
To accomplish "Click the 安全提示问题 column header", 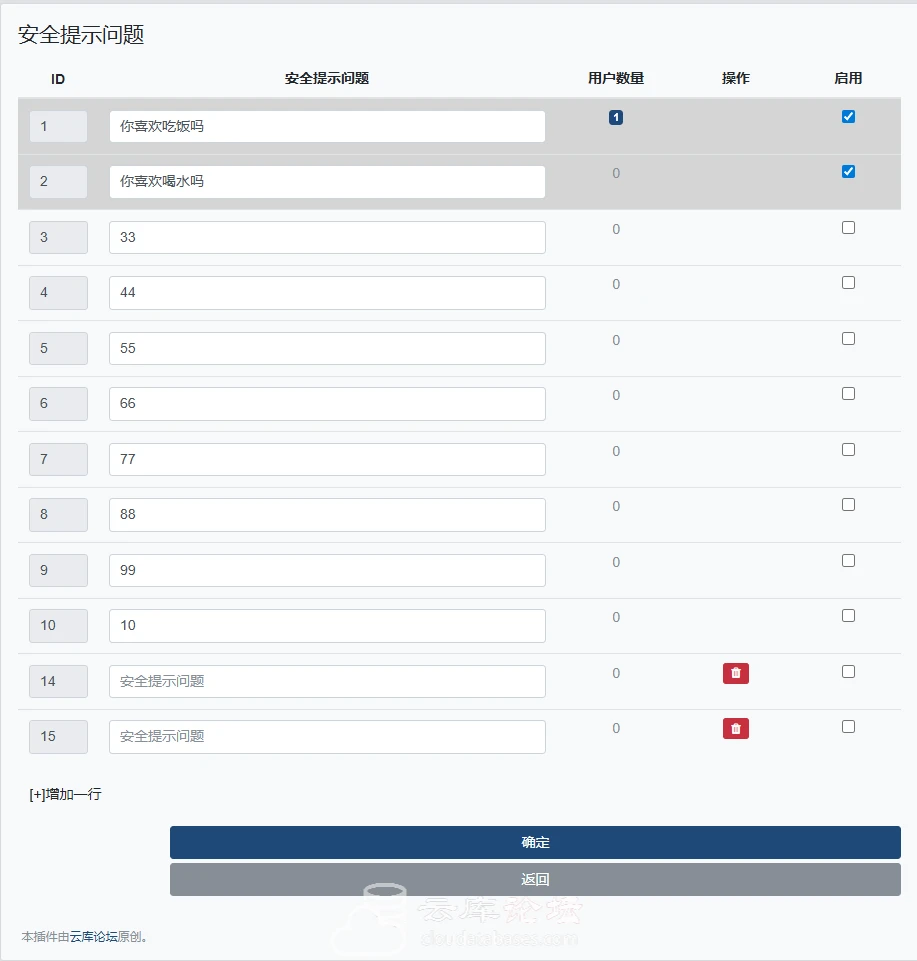I will click(x=325, y=78).
